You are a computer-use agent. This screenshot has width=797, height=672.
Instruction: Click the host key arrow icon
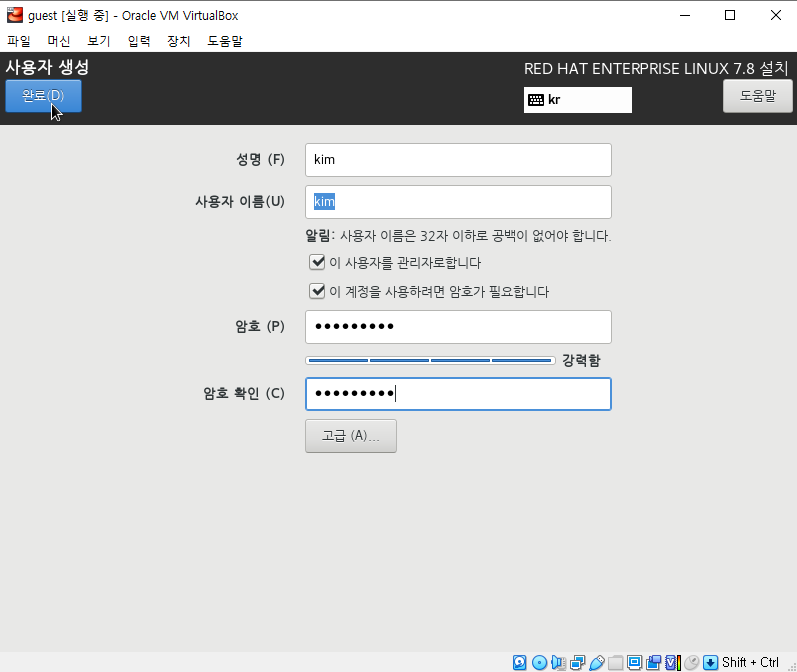711,662
